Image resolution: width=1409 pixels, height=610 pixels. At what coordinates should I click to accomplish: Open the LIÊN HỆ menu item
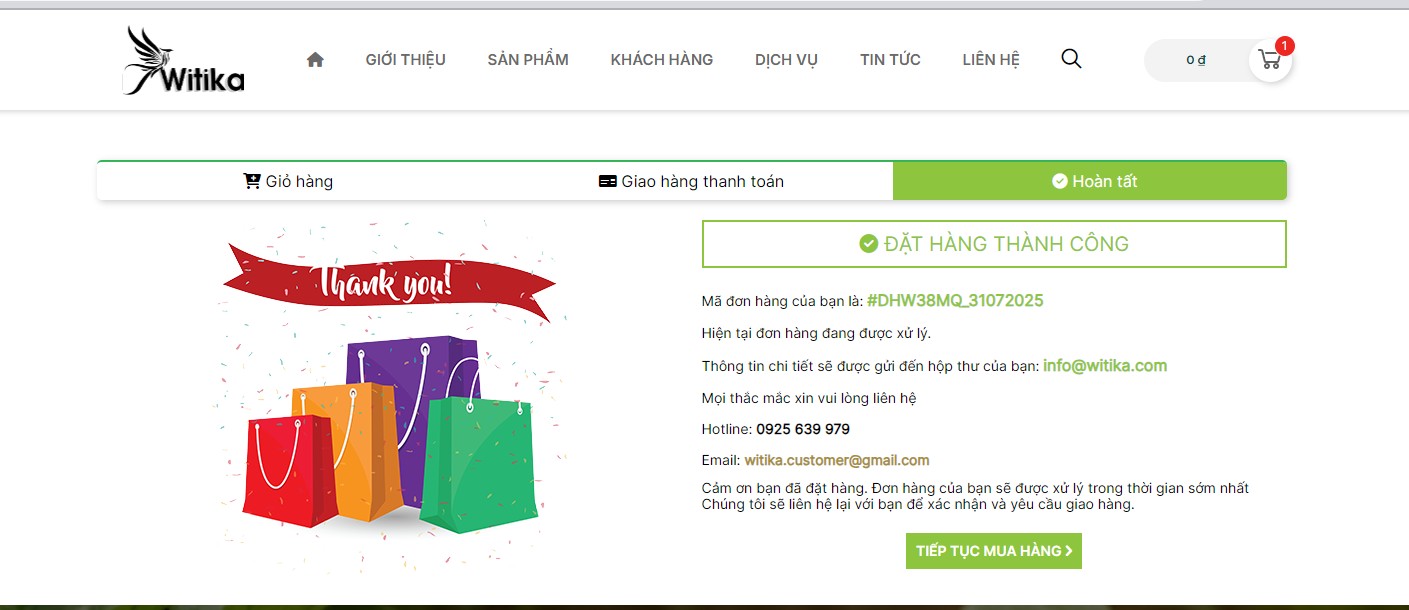pos(991,60)
